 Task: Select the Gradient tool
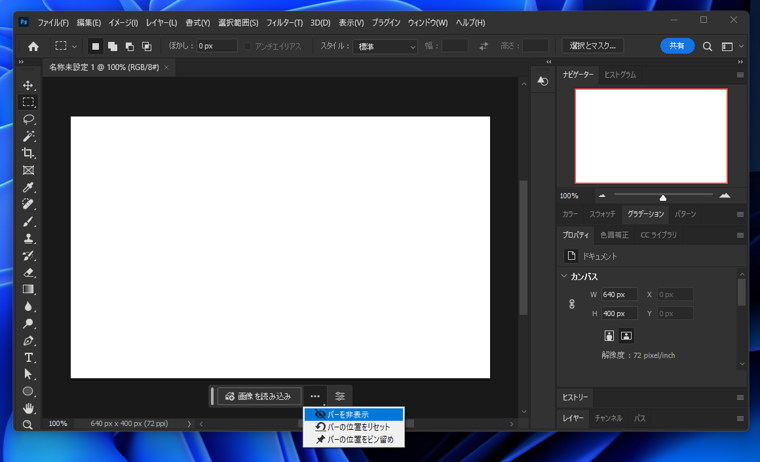point(28,289)
